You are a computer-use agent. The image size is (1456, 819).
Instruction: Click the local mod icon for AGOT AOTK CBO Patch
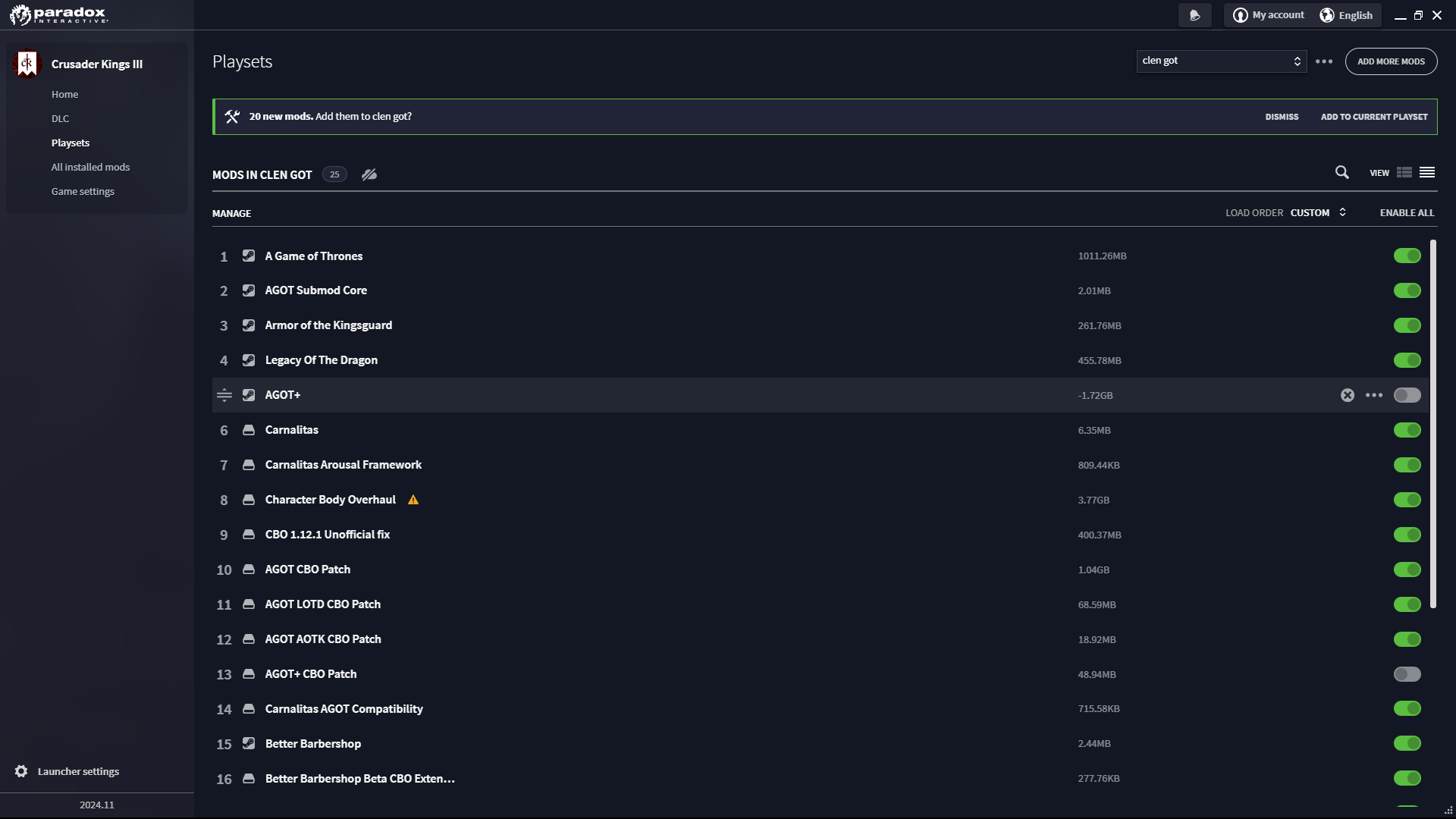click(x=249, y=639)
